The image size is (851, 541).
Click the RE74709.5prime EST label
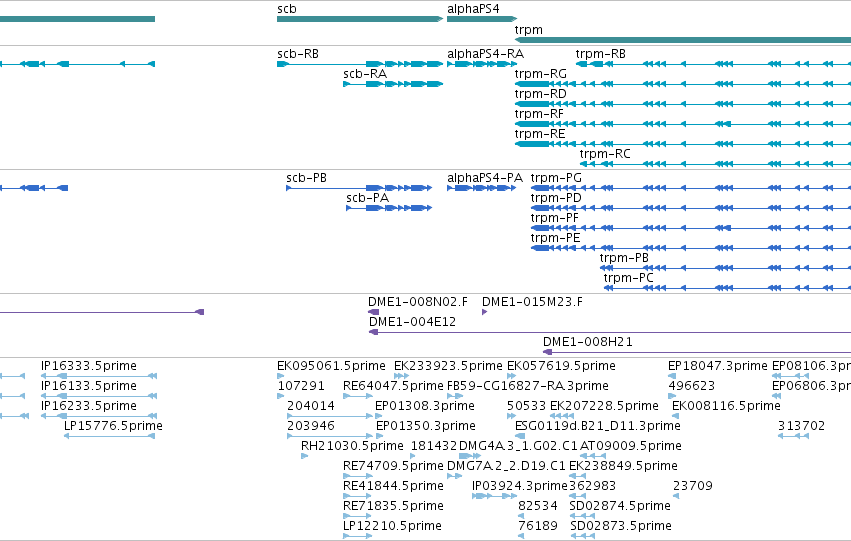pos(393,467)
